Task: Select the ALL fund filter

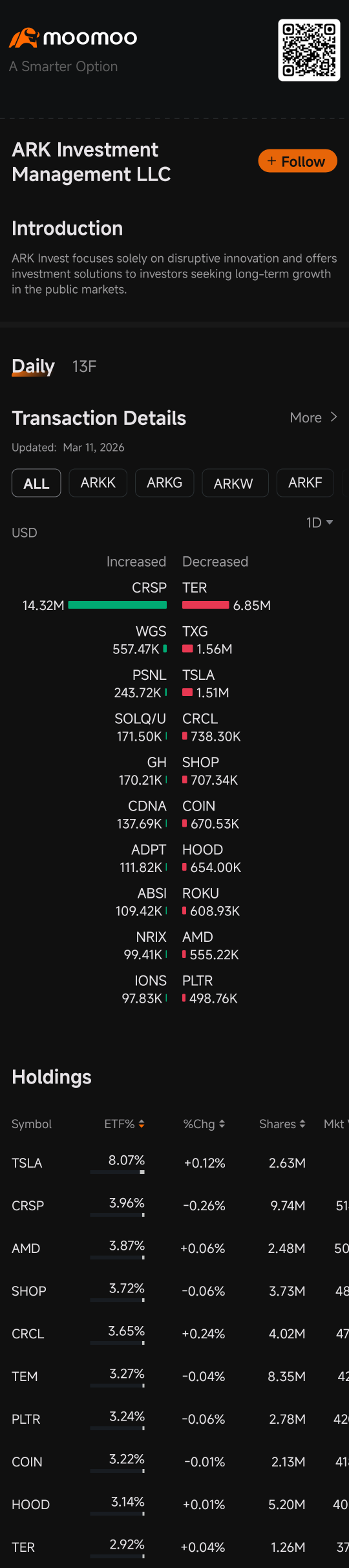Action: [36, 483]
